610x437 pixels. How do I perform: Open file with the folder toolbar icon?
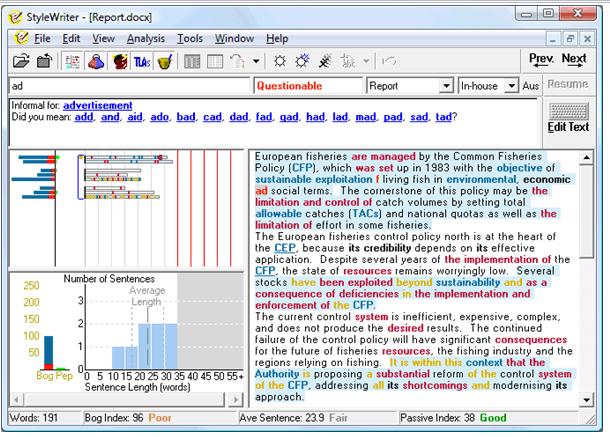(21, 61)
